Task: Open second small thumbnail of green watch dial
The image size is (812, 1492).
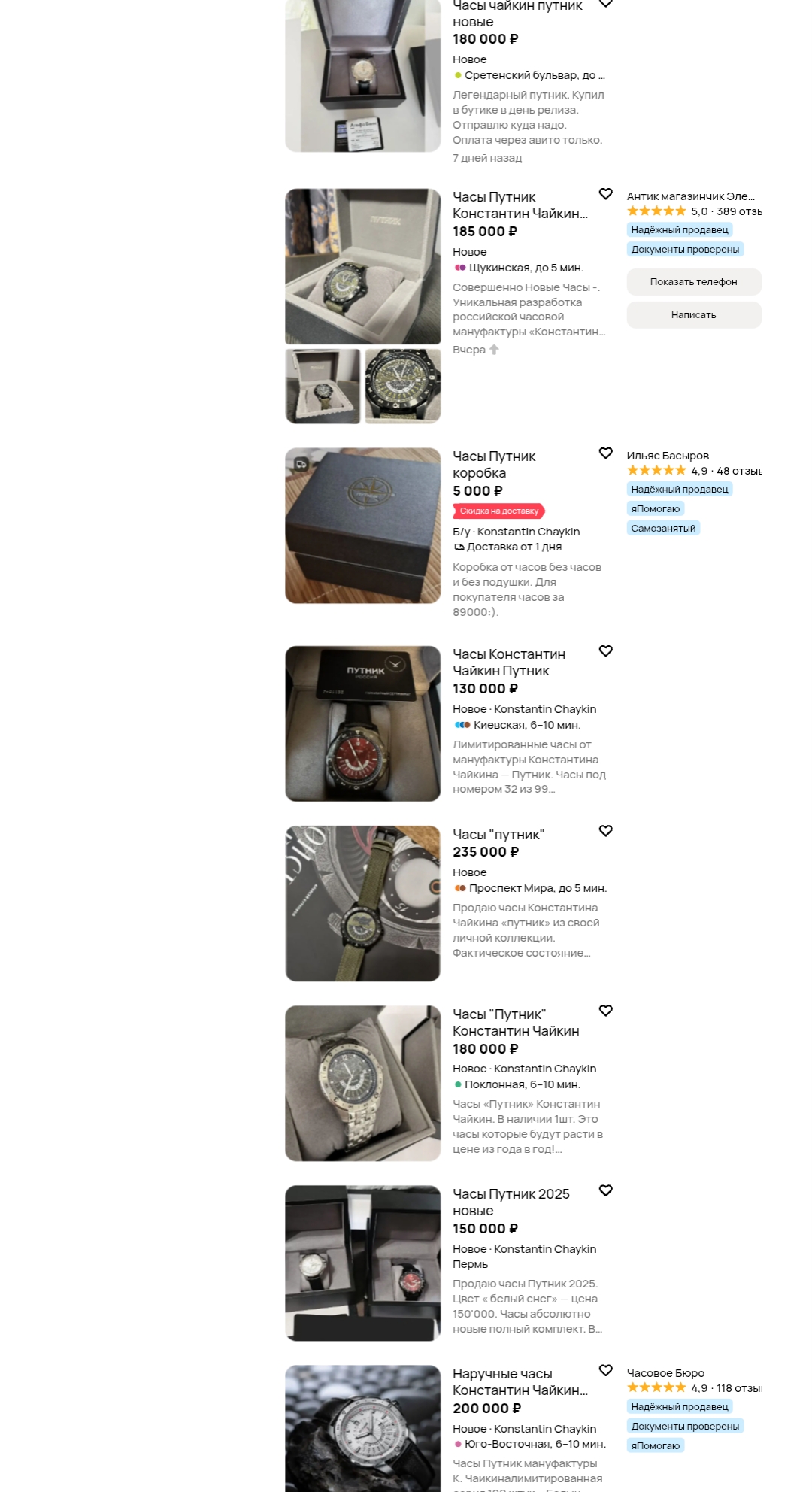Action: (403, 387)
